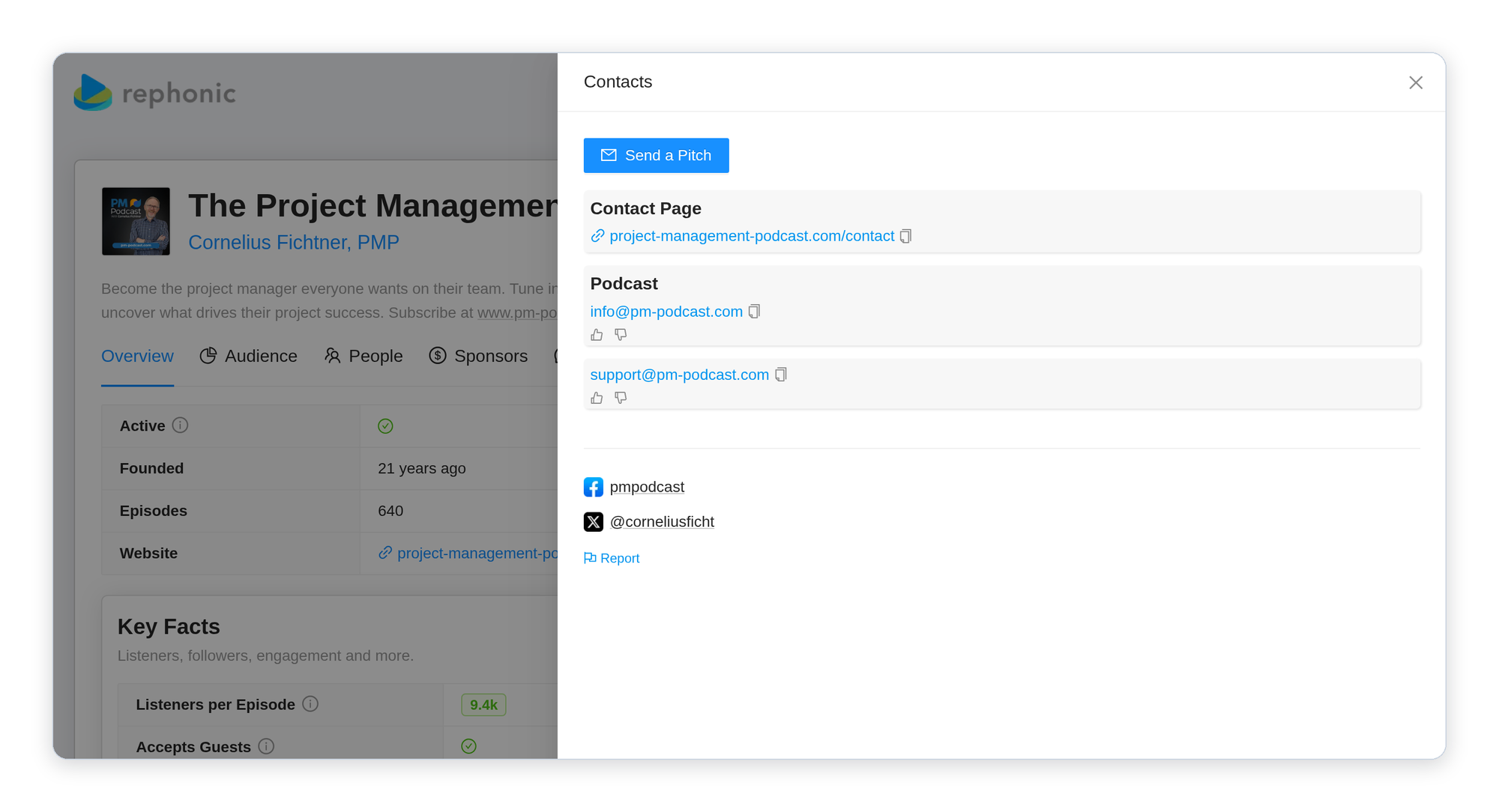Switch to the Audience tab
This screenshot has width=1499, height=812.
click(x=249, y=356)
